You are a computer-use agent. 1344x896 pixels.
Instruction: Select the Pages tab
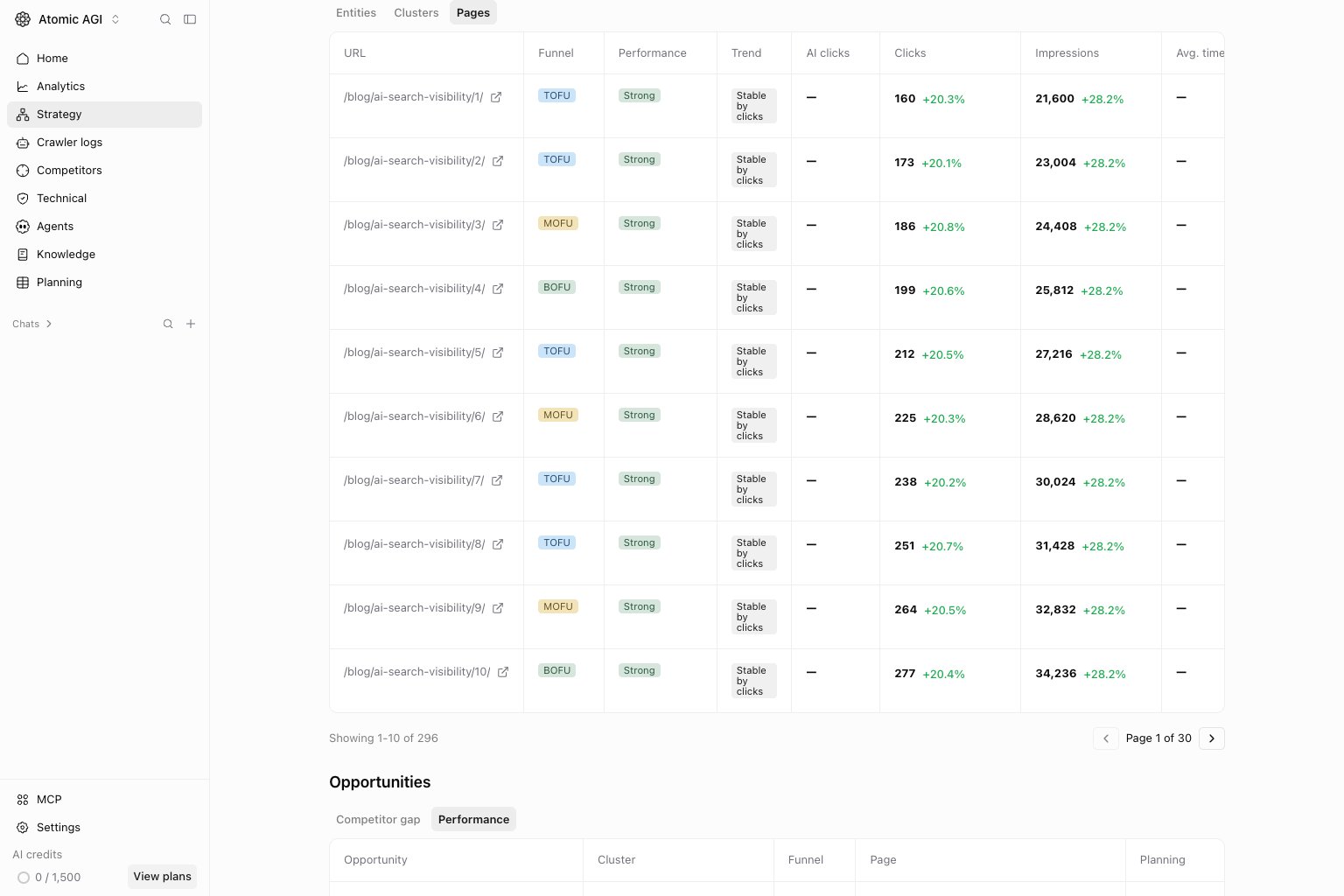pyautogui.click(x=473, y=13)
